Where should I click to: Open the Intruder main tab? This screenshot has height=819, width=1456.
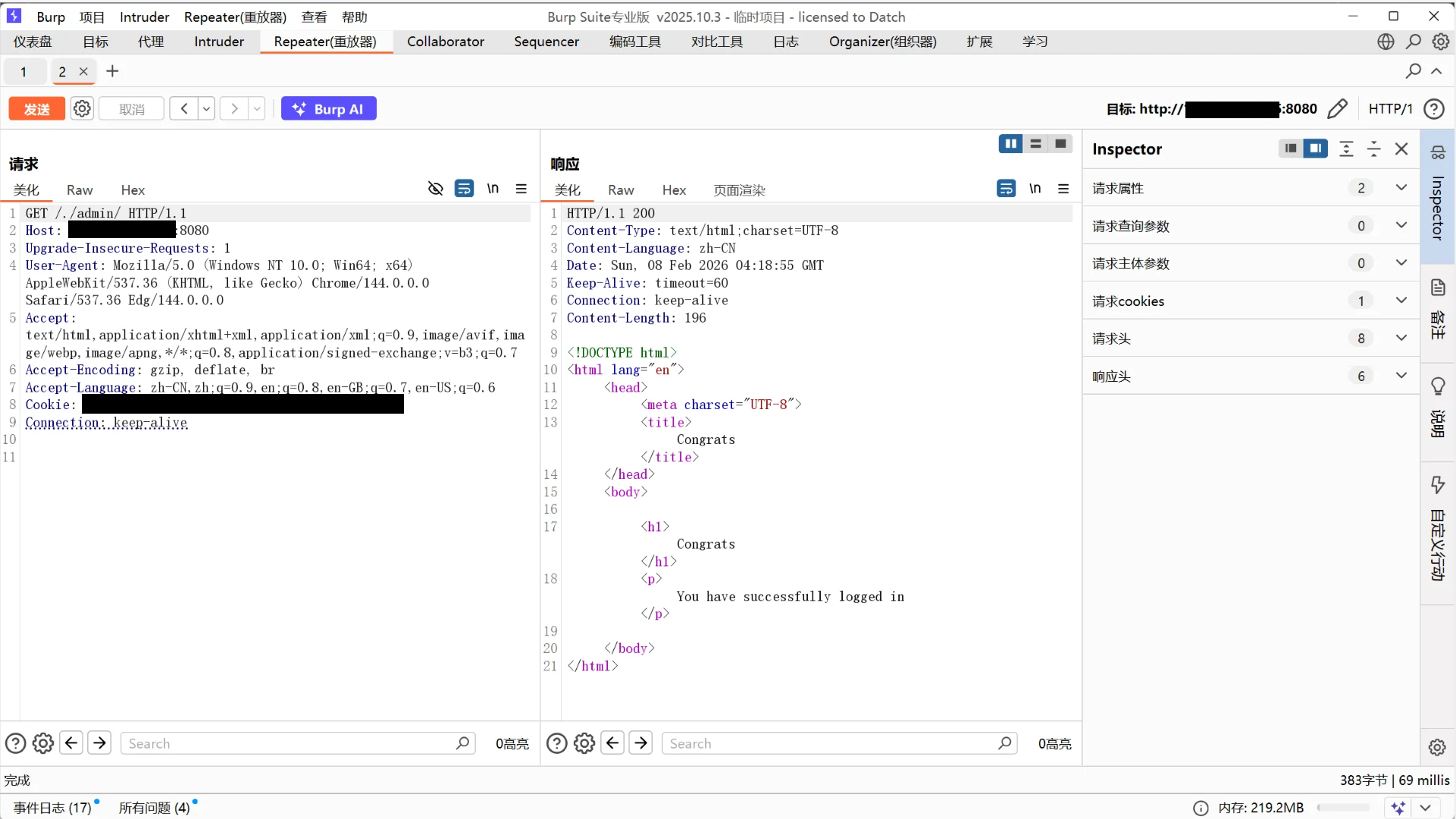[219, 42]
